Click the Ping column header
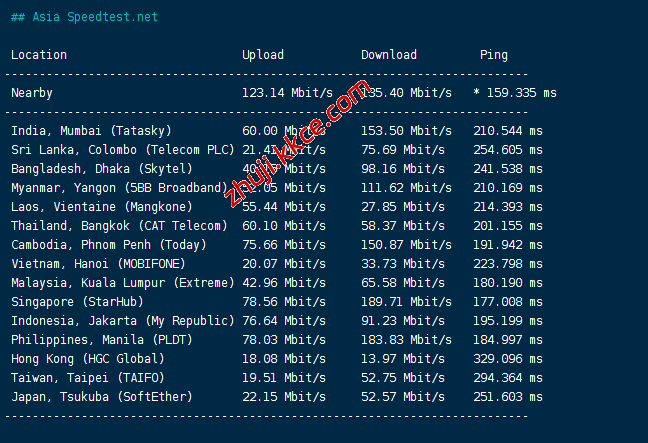This screenshot has width=648, height=443. (x=493, y=55)
